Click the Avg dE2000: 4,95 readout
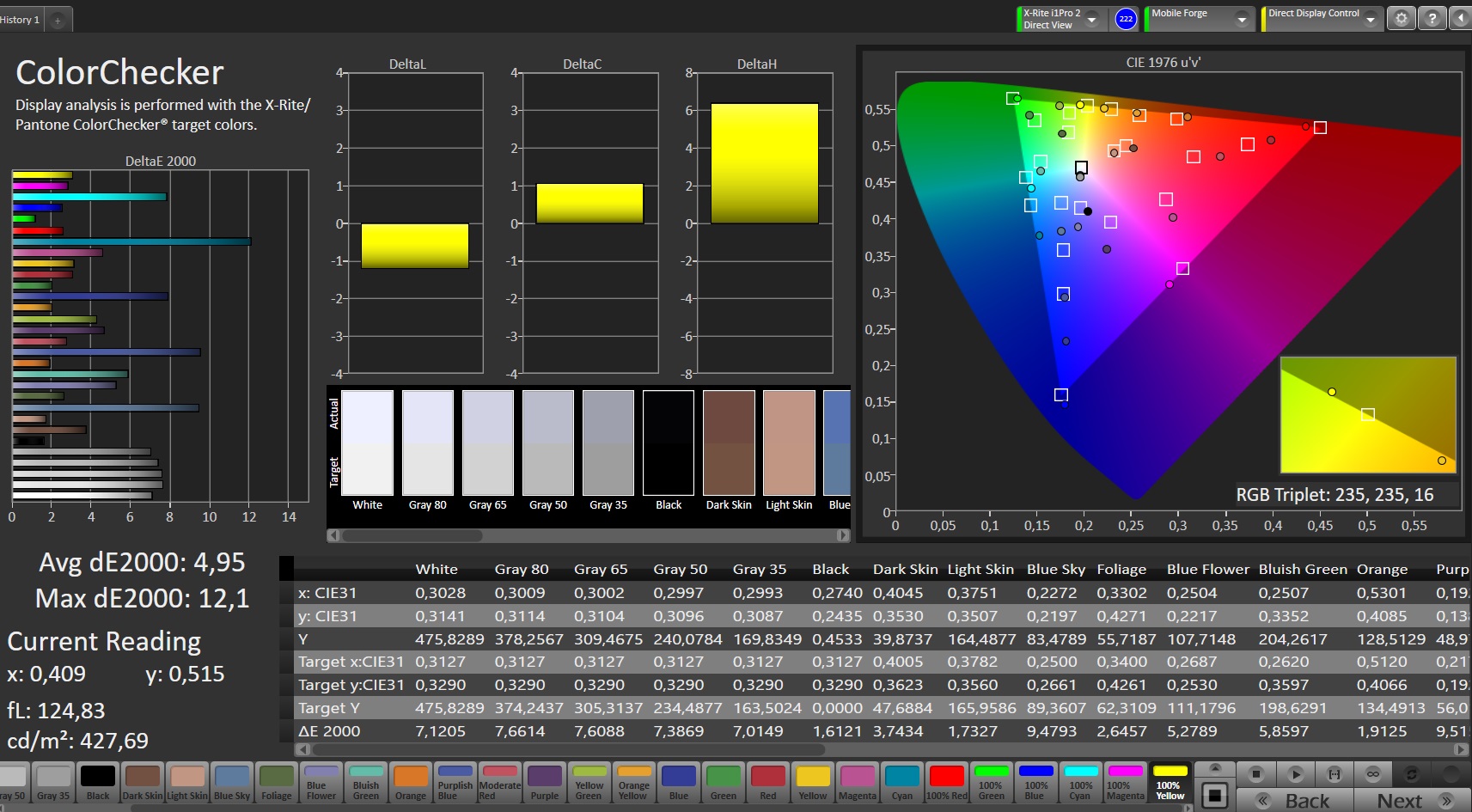This screenshot has width=1472, height=812. pos(142,563)
